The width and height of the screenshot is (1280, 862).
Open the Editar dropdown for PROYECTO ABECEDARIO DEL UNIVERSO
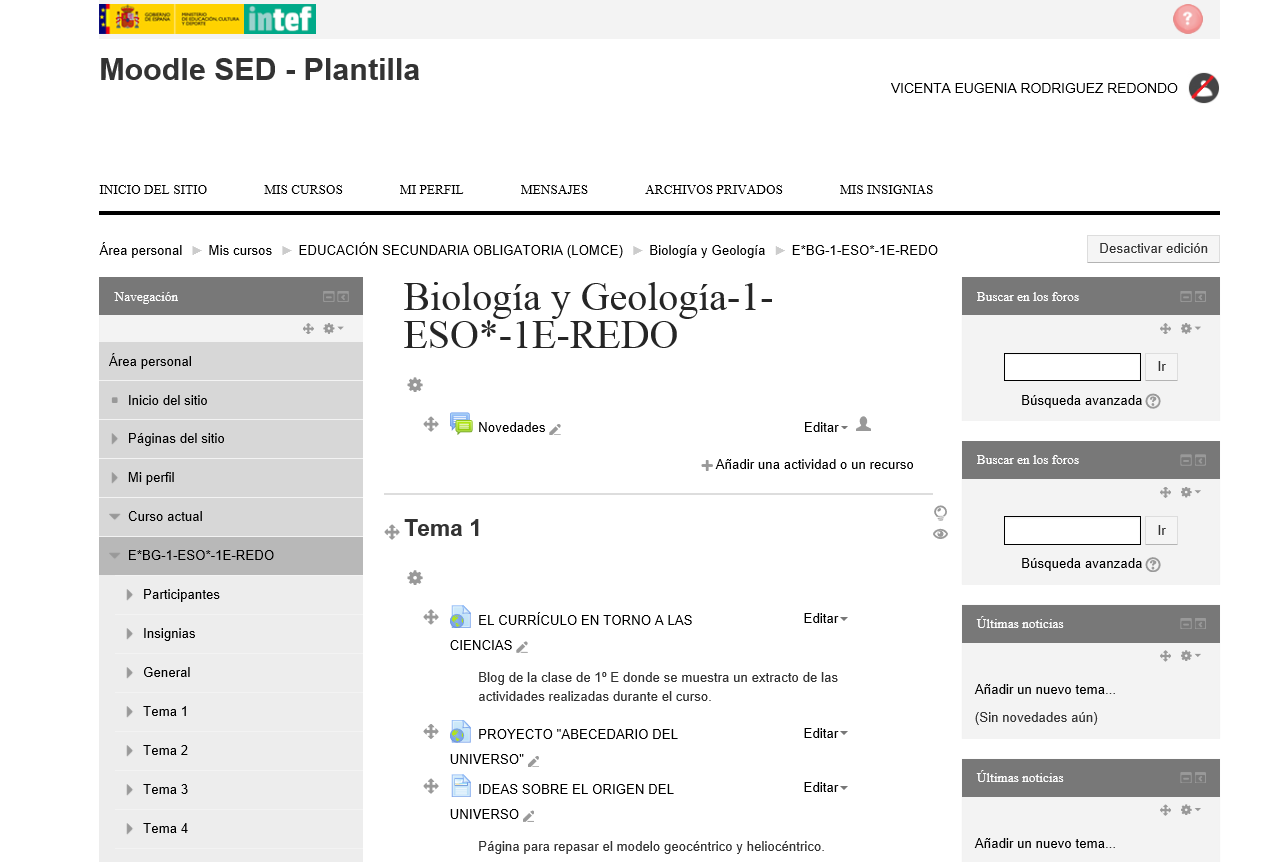point(824,733)
